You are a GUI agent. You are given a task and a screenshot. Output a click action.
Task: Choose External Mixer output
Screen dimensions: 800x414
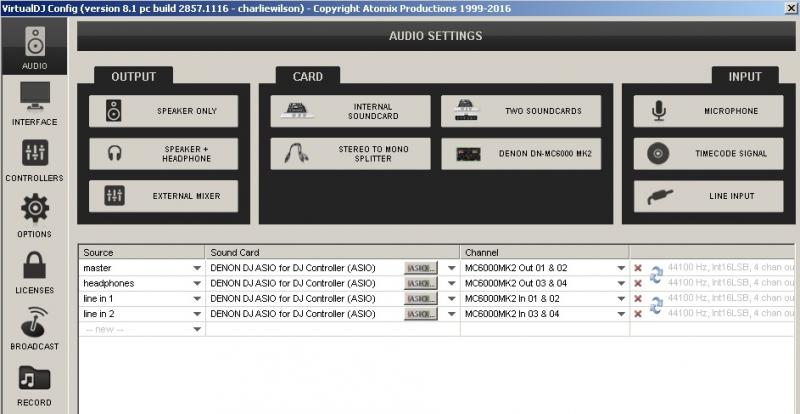point(163,196)
